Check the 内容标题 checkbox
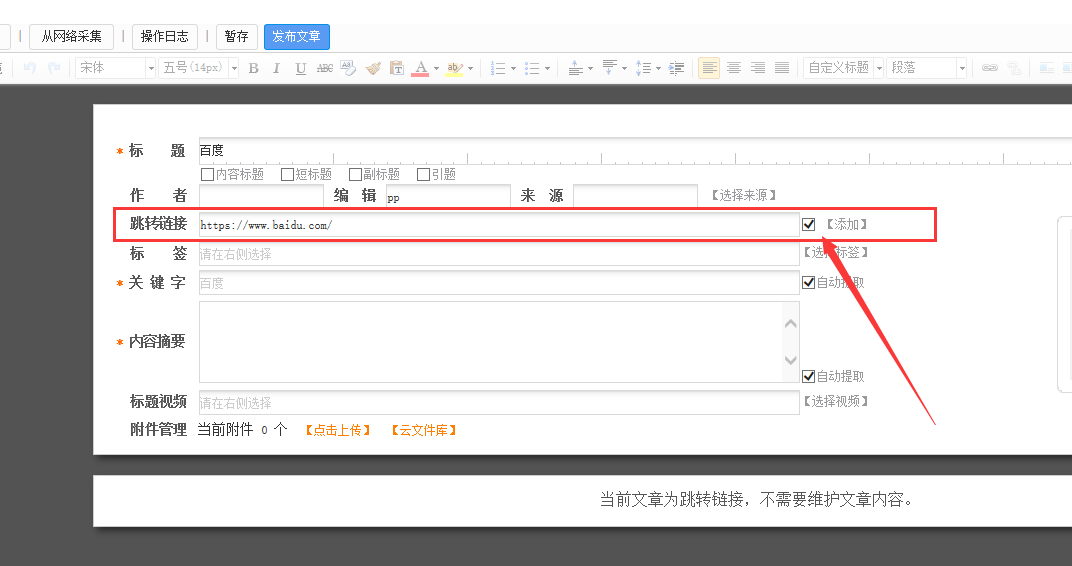 207,174
